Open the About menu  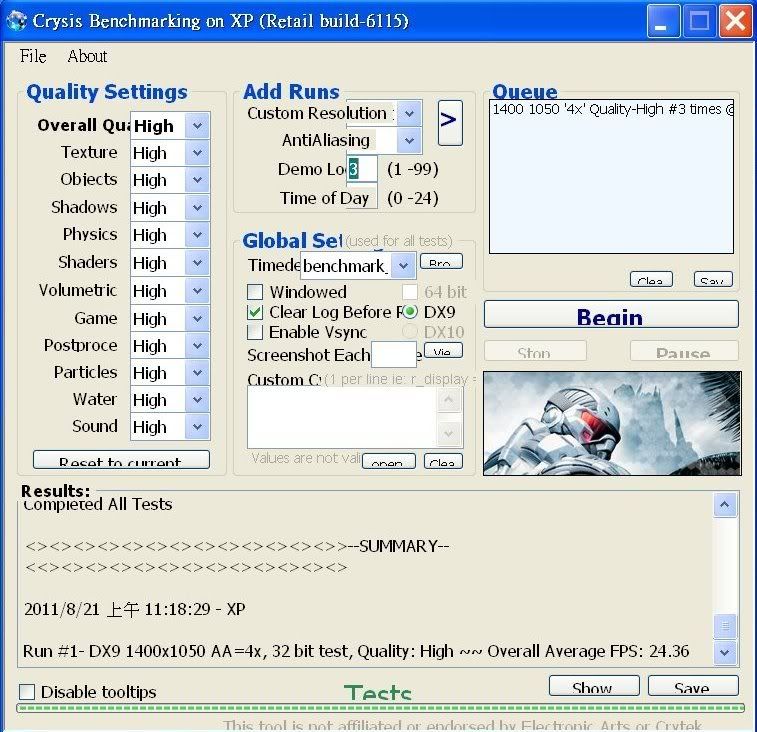(87, 57)
